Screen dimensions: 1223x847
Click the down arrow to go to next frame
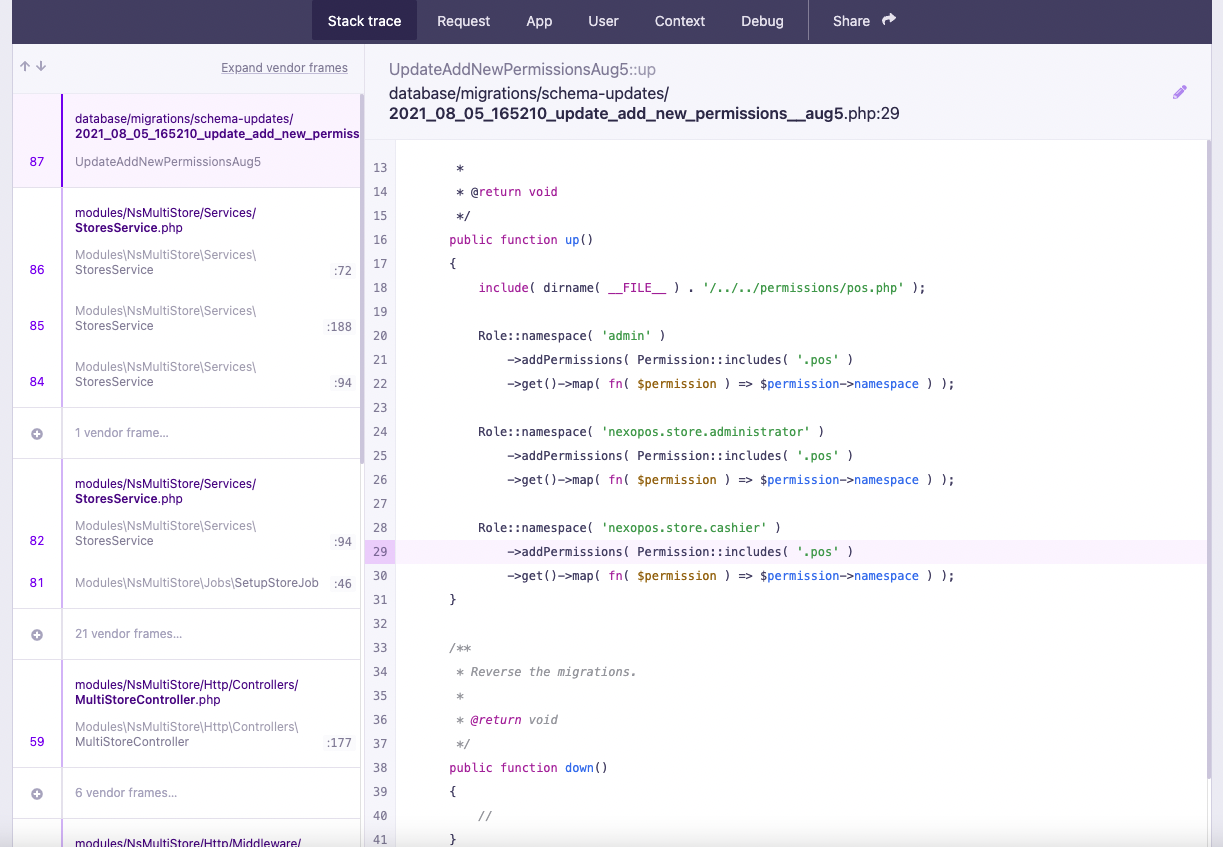(x=39, y=67)
